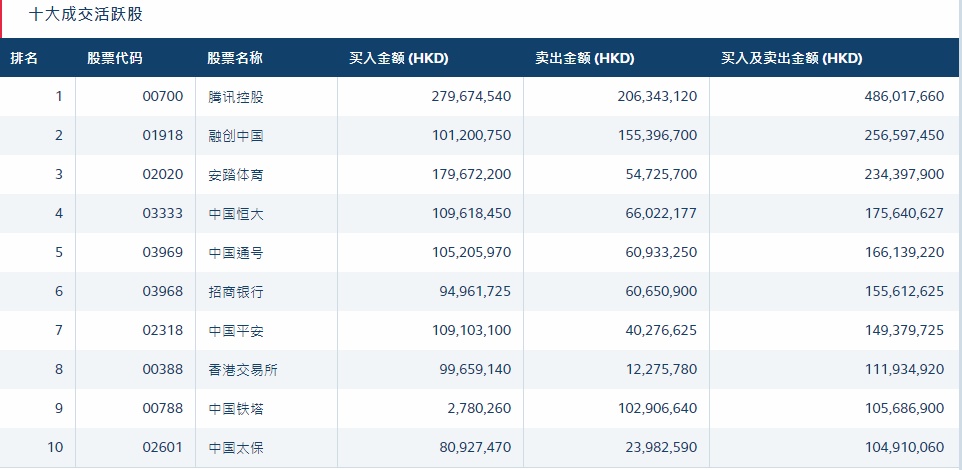Viewport: 962px width, 470px height.
Task: Select stock code 02601
Action: 163,447
